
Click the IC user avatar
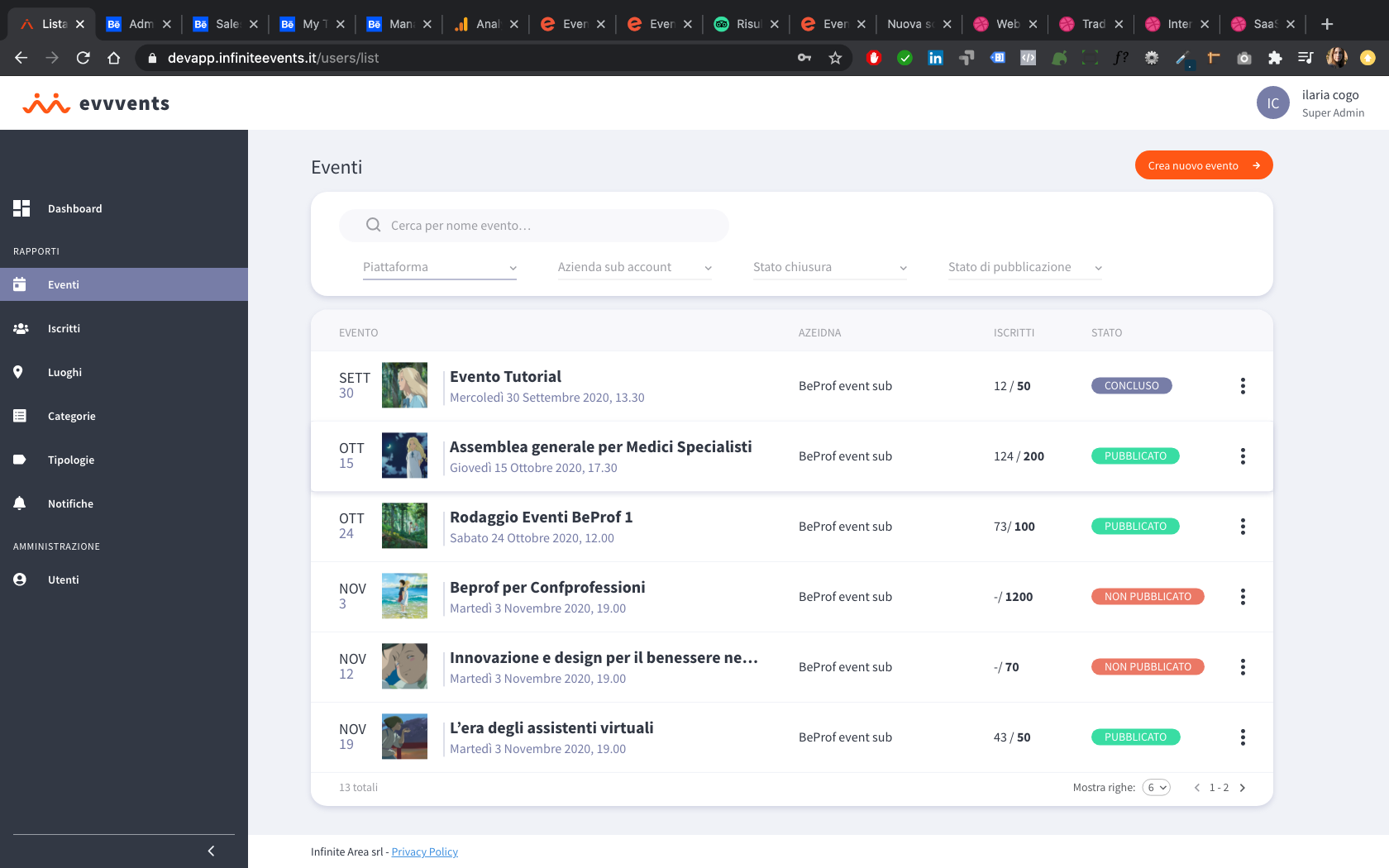1272,103
